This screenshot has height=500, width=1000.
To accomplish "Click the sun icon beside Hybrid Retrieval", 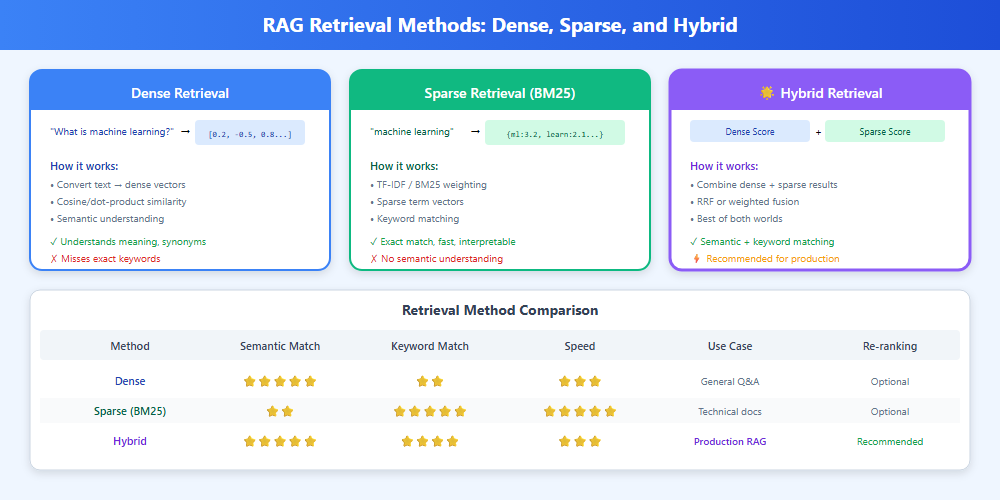I will pos(767,93).
